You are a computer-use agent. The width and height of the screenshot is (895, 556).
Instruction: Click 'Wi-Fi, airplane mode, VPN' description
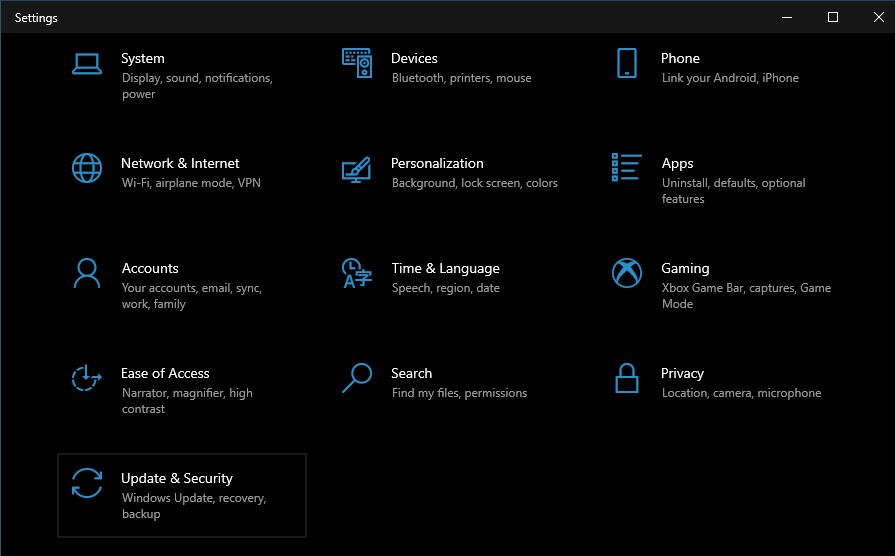click(191, 183)
